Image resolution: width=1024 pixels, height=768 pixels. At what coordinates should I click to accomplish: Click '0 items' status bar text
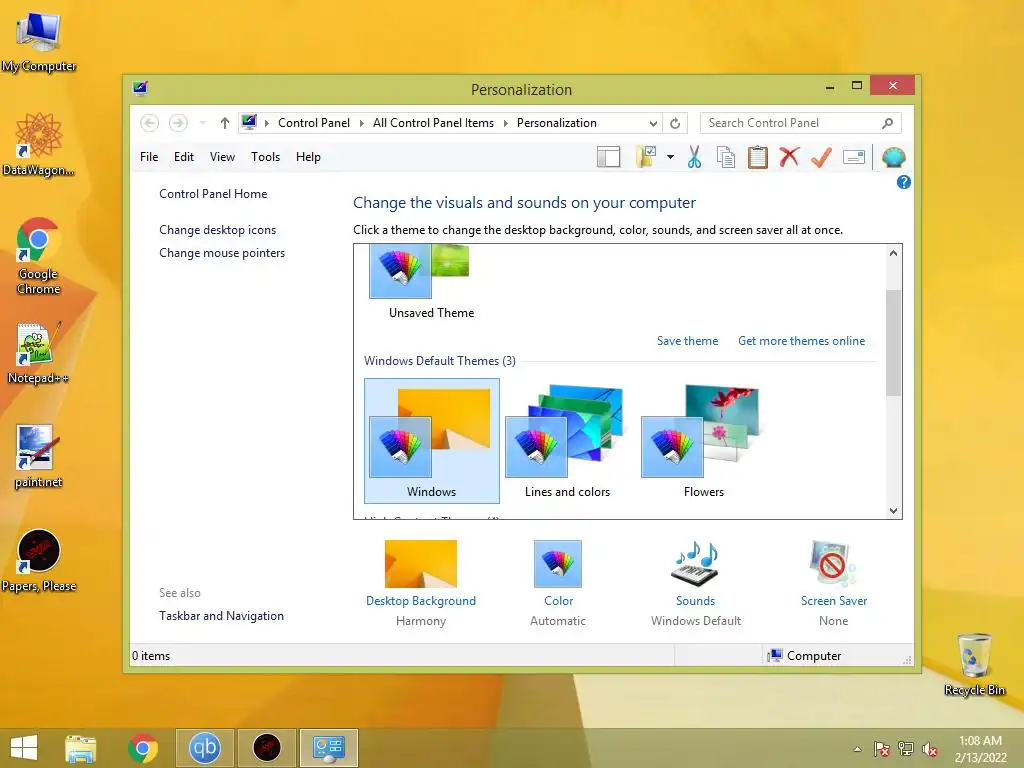(151, 656)
